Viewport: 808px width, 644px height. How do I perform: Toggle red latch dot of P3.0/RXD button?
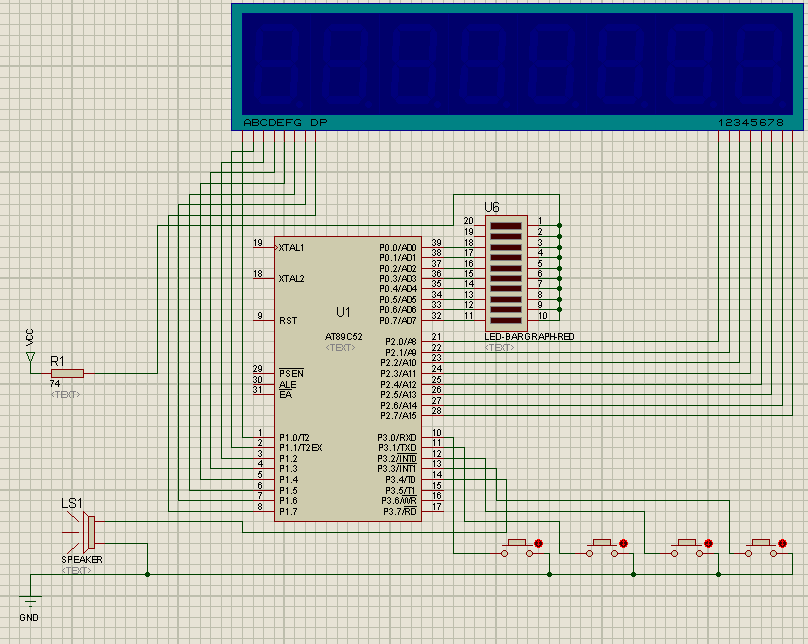(539, 543)
